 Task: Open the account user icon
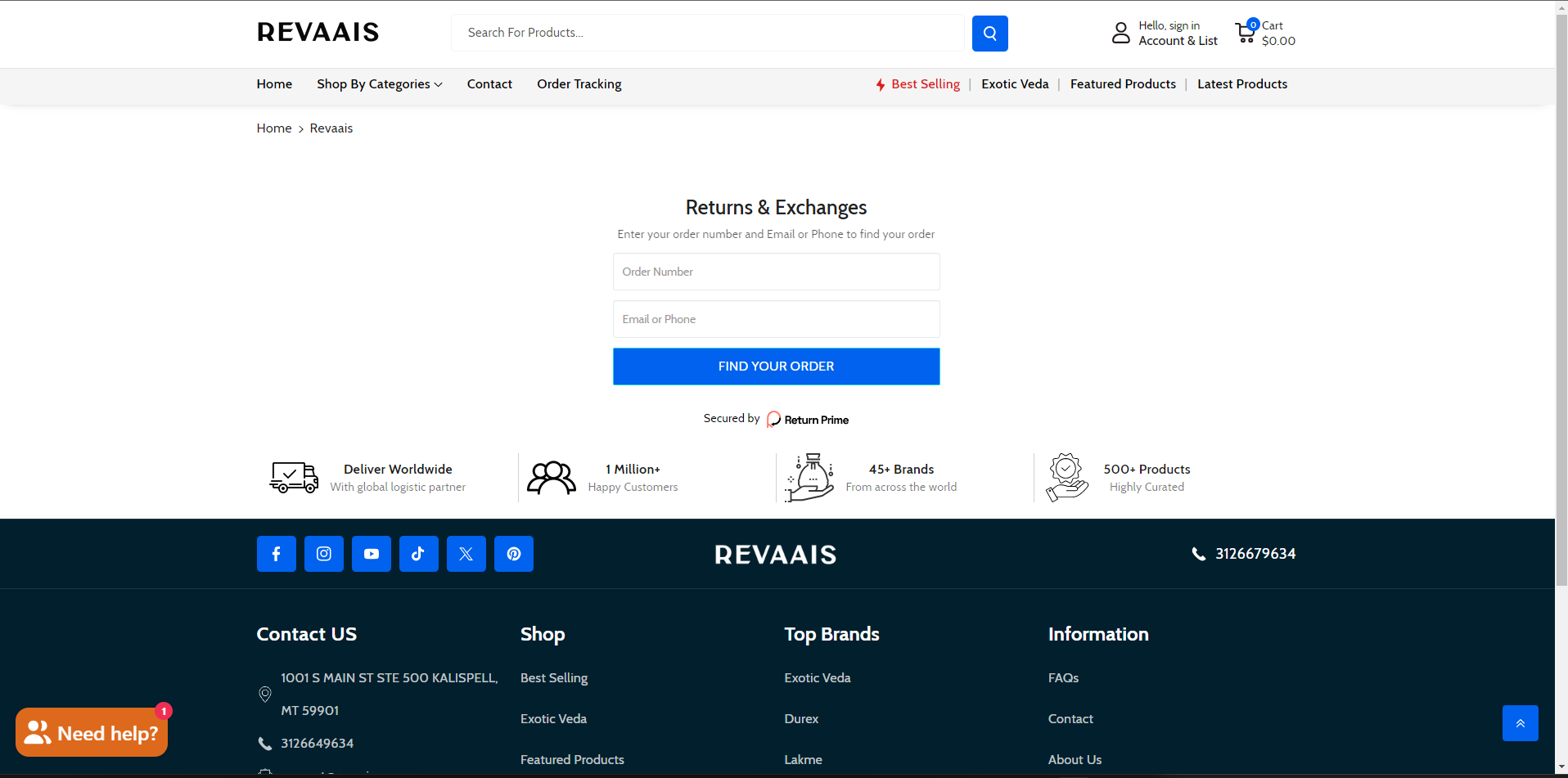click(x=1121, y=33)
